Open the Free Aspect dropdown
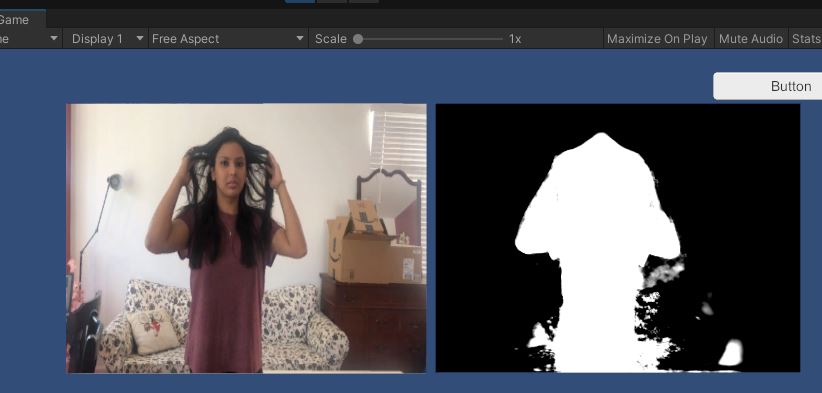 228,39
